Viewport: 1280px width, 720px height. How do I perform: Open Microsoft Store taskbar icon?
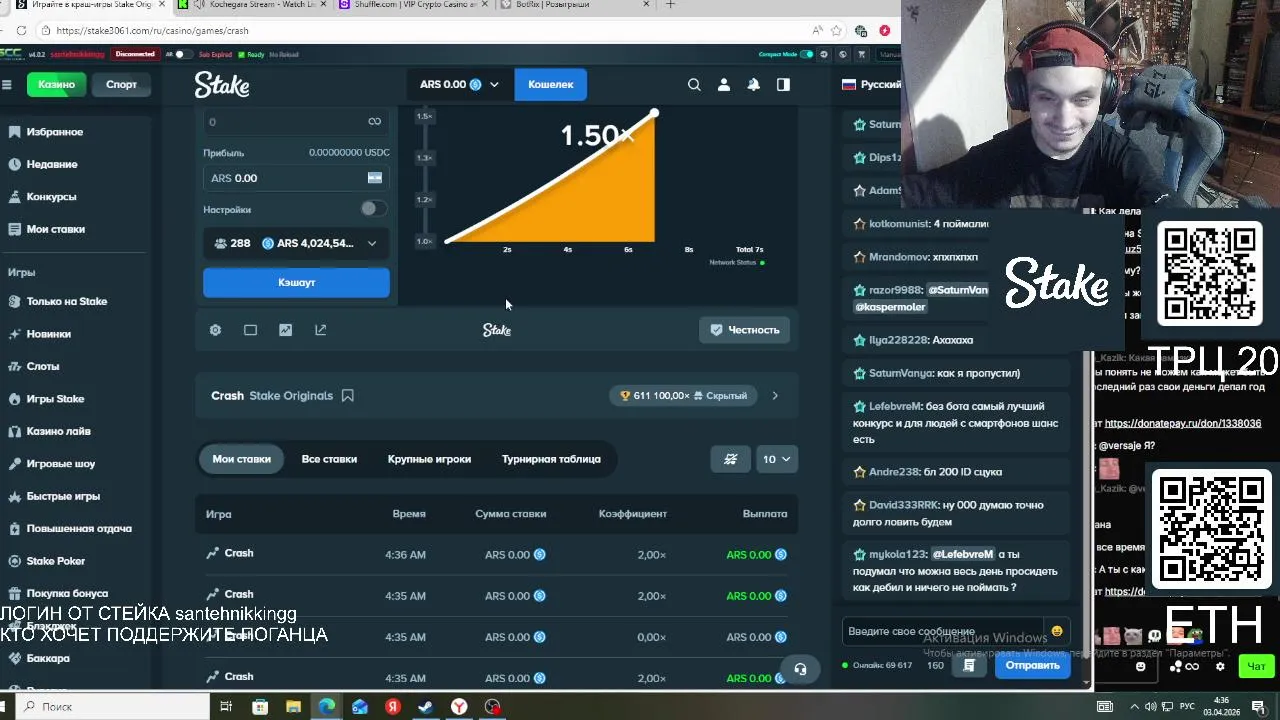pos(260,707)
